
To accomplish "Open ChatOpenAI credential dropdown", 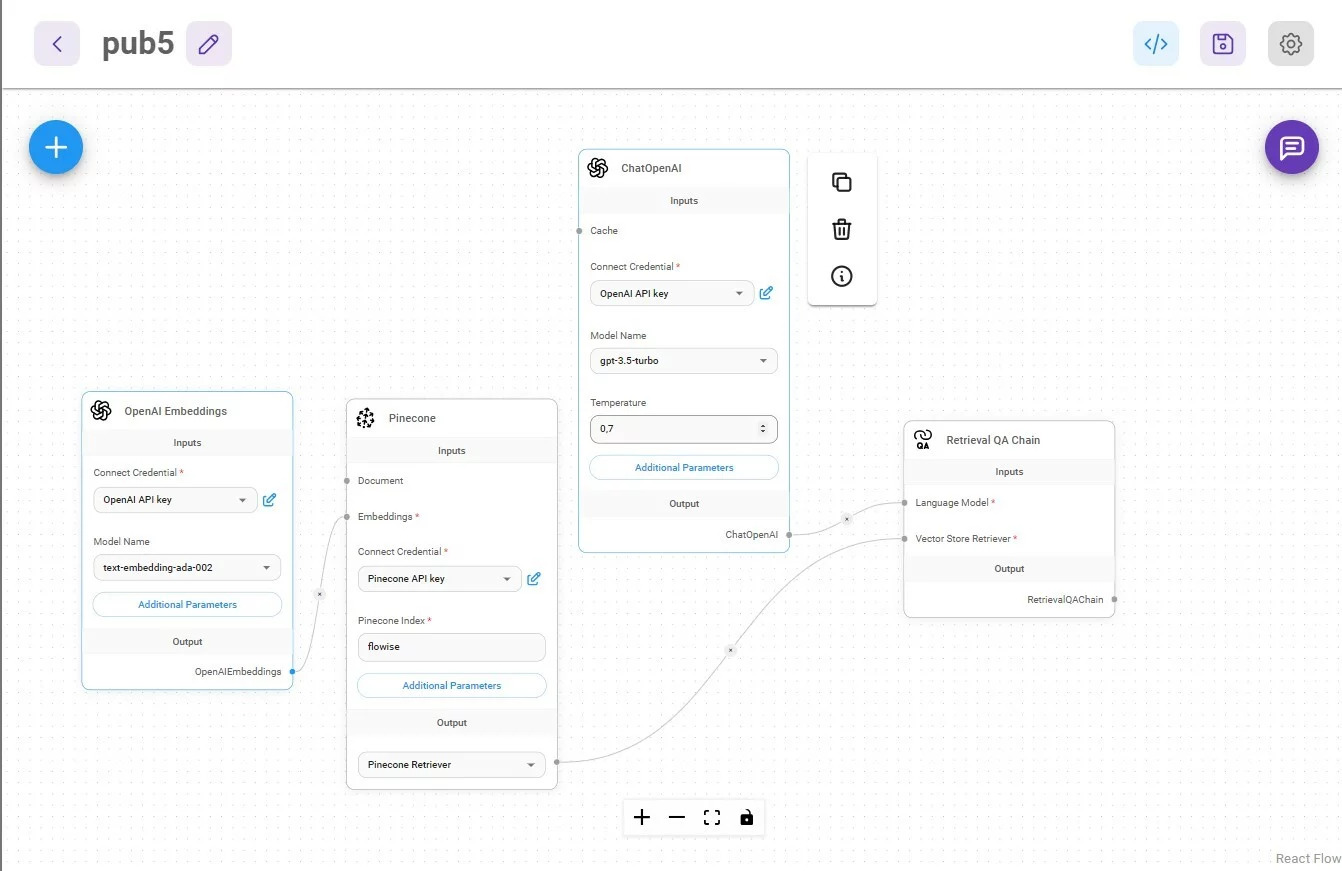I will point(672,294).
